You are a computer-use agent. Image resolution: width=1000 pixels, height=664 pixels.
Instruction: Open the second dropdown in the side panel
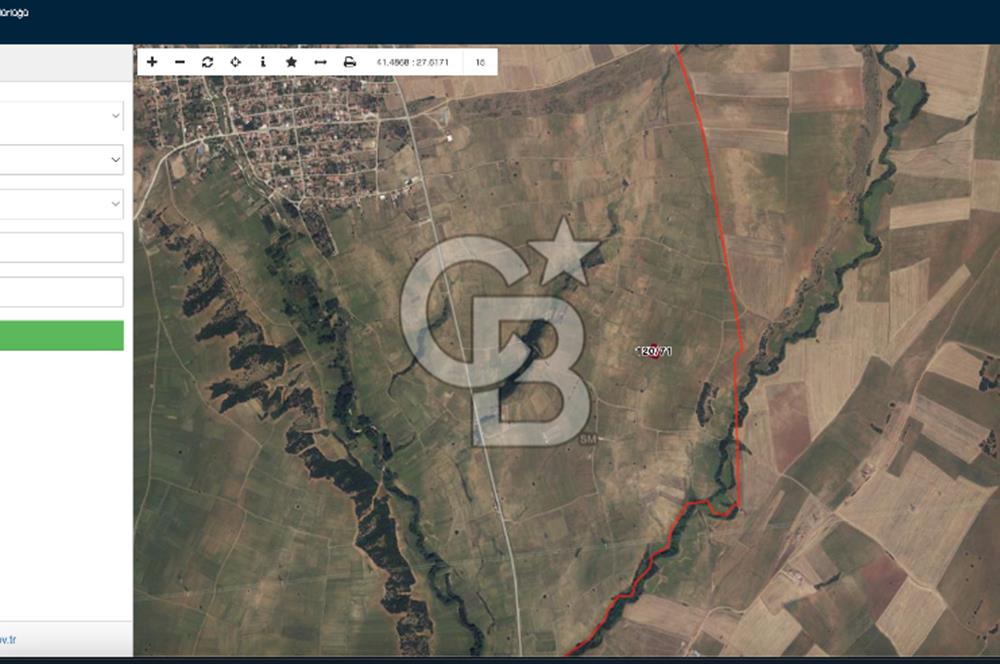pos(60,159)
